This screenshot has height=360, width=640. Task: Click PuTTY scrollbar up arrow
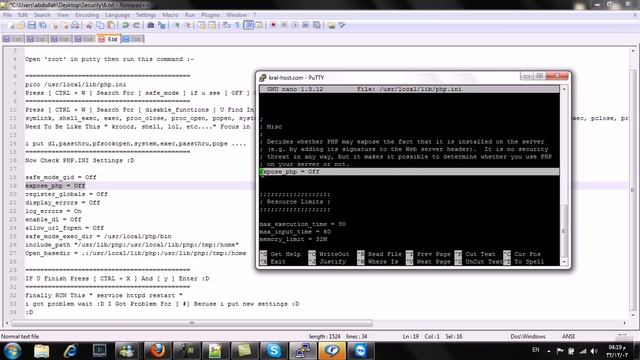[x=564, y=89]
